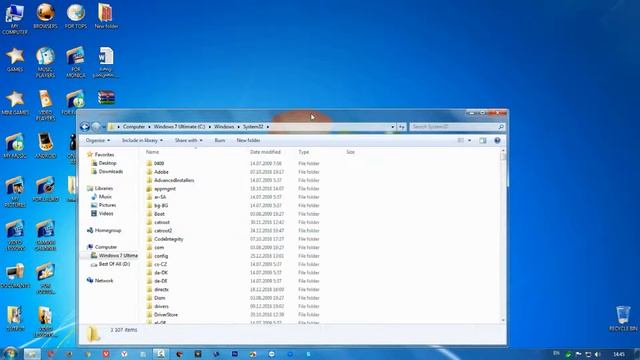Open the Help button in Explorer toolbar
Screen dimensions: 640x360
click(497, 140)
